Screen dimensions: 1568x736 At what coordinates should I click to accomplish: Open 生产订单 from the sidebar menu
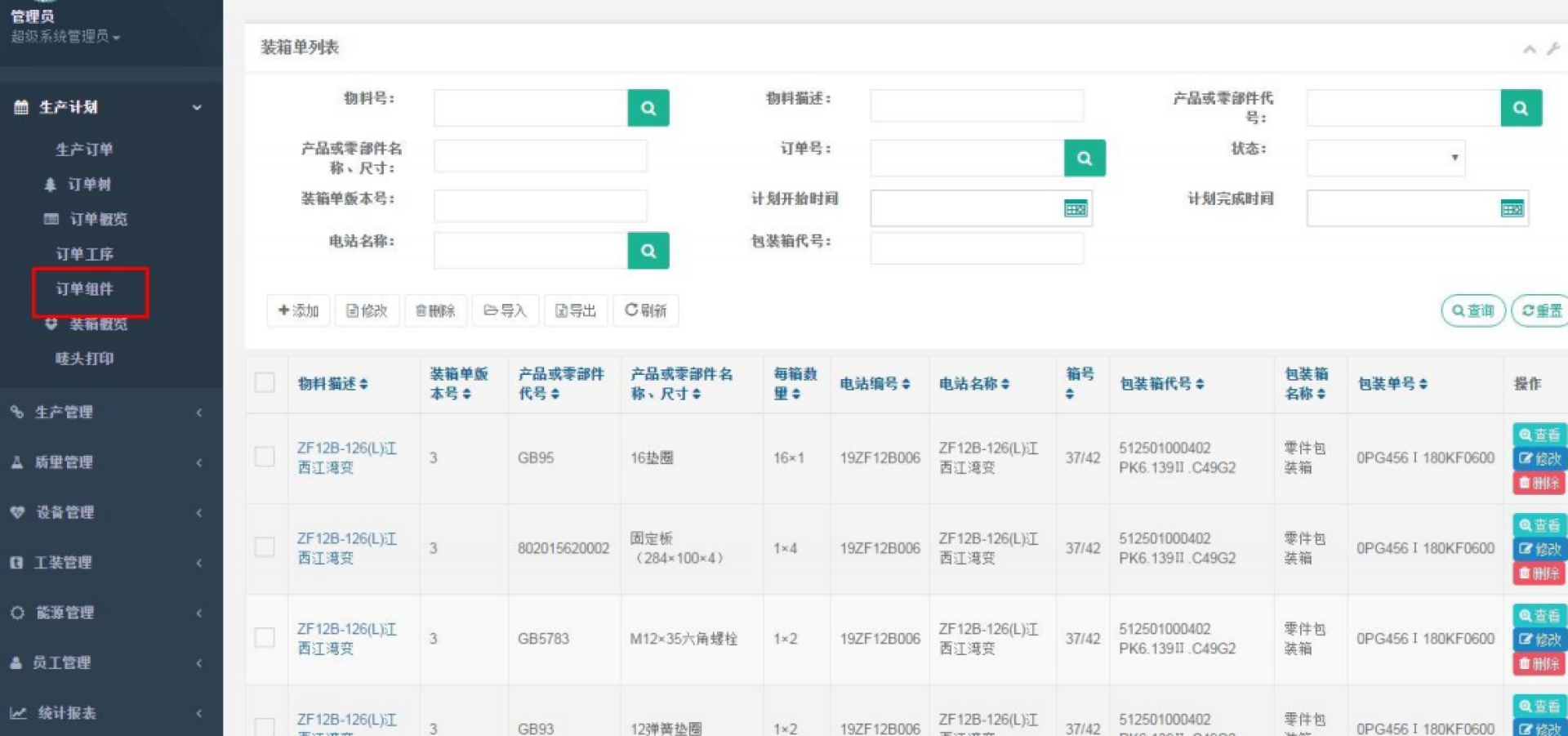[x=84, y=149]
